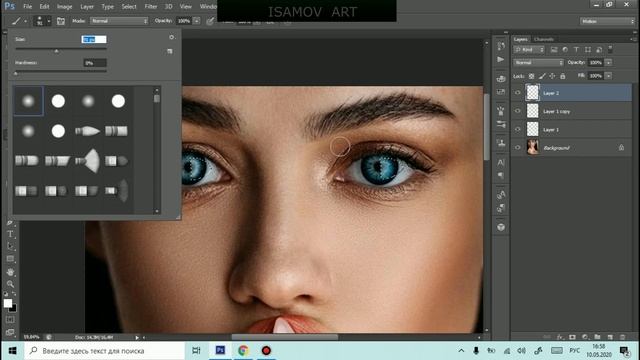This screenshot has width=640, height=360.
Task: Hide the Background layer eye
Action: (x=518, y=148)
